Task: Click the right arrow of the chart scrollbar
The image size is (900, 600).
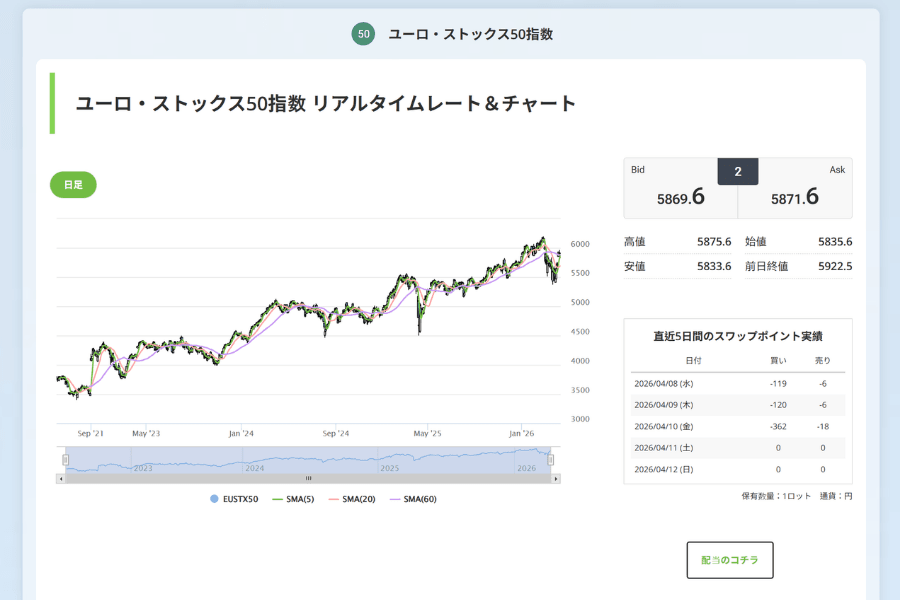Action: point(558,478)
